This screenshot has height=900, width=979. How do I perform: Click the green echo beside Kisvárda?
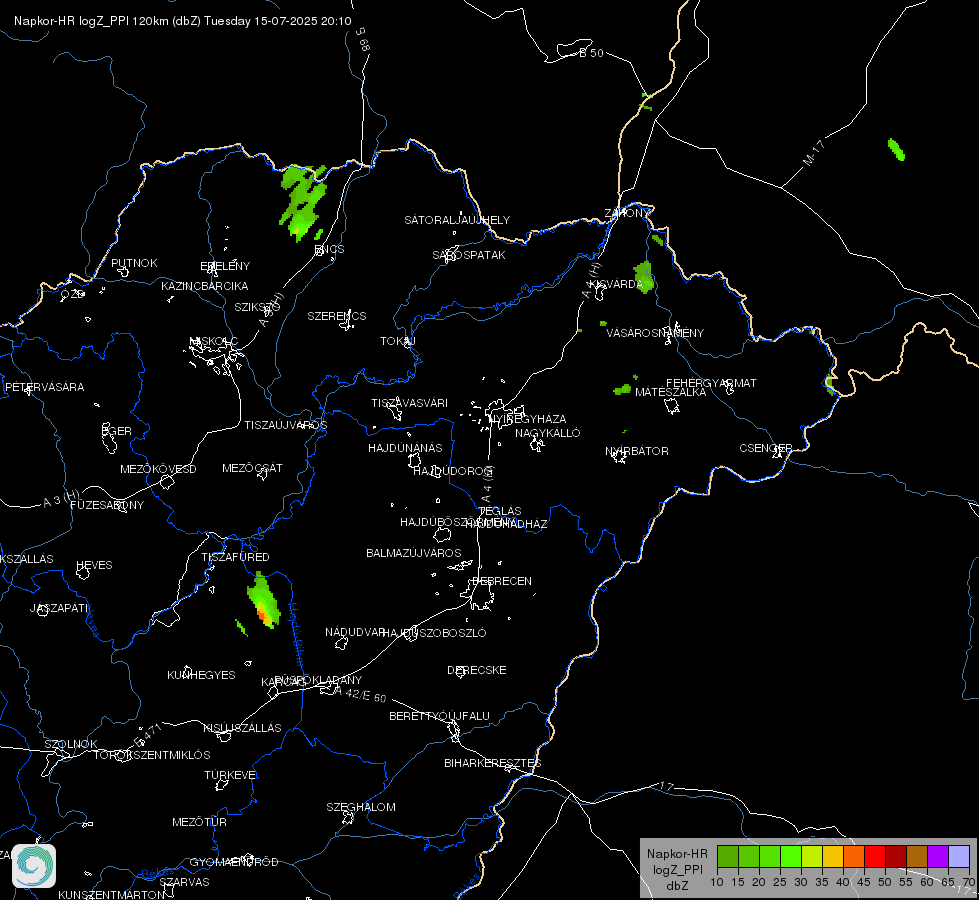tap(644, 277)
